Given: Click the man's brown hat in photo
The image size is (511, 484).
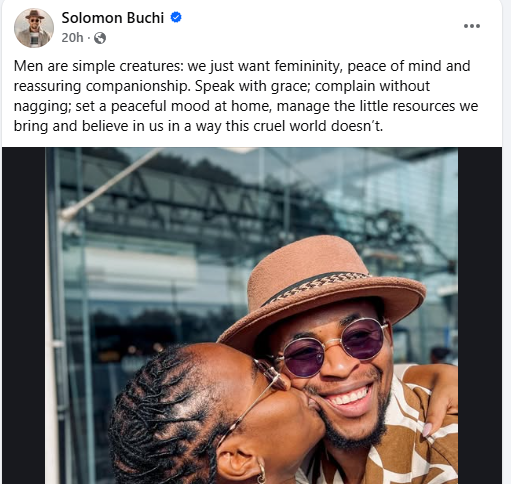Looking at the screenshot, I should pos(322,285).
